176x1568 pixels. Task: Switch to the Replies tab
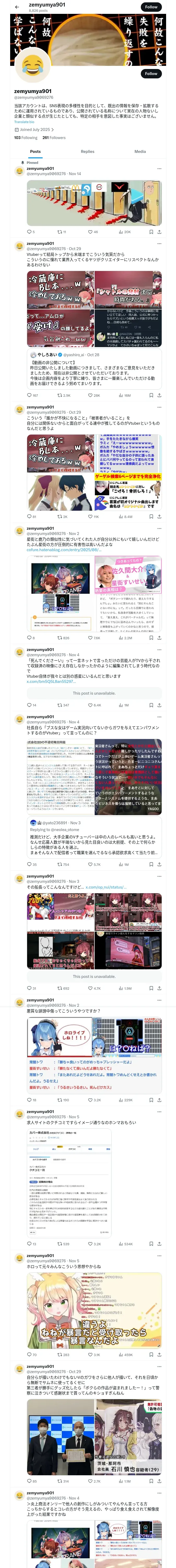point(87,152)
